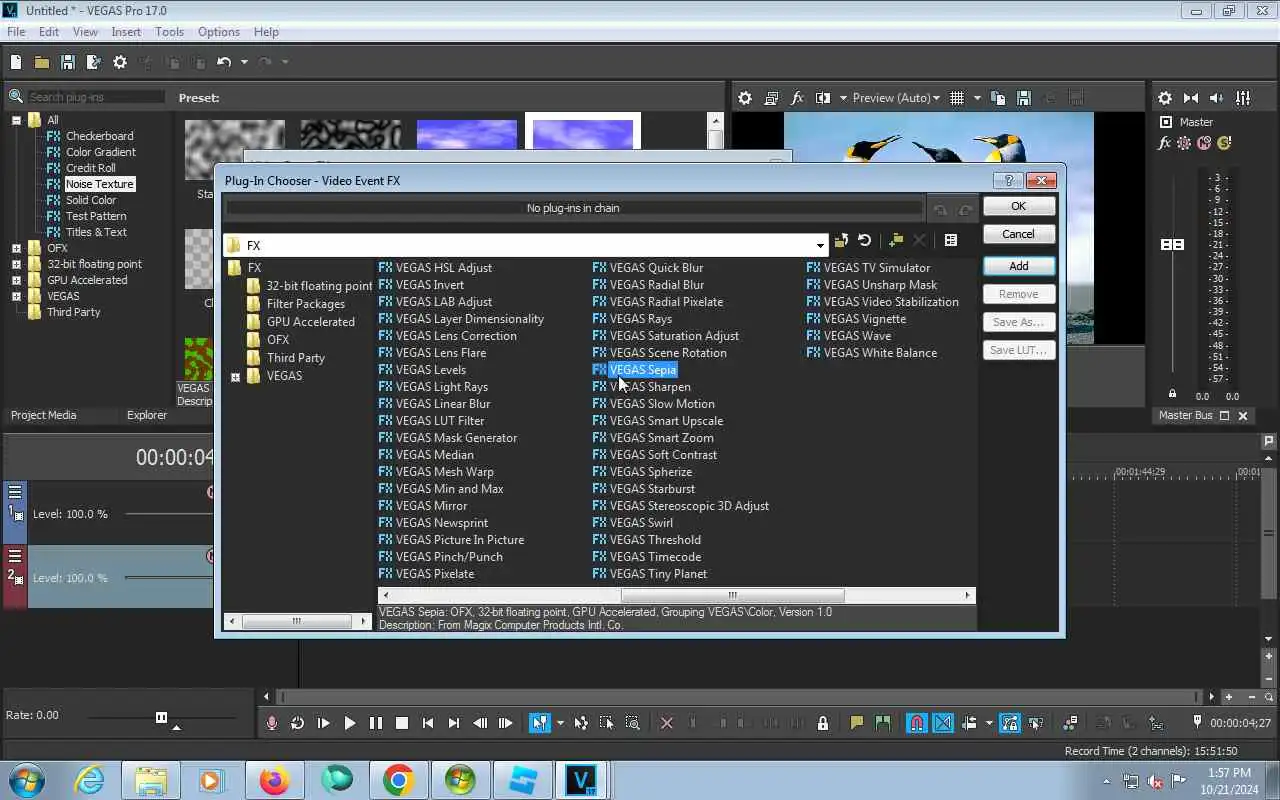Open the Edit menu
The width and height of the screenshot is (1280, 800).
pos(48,32)
